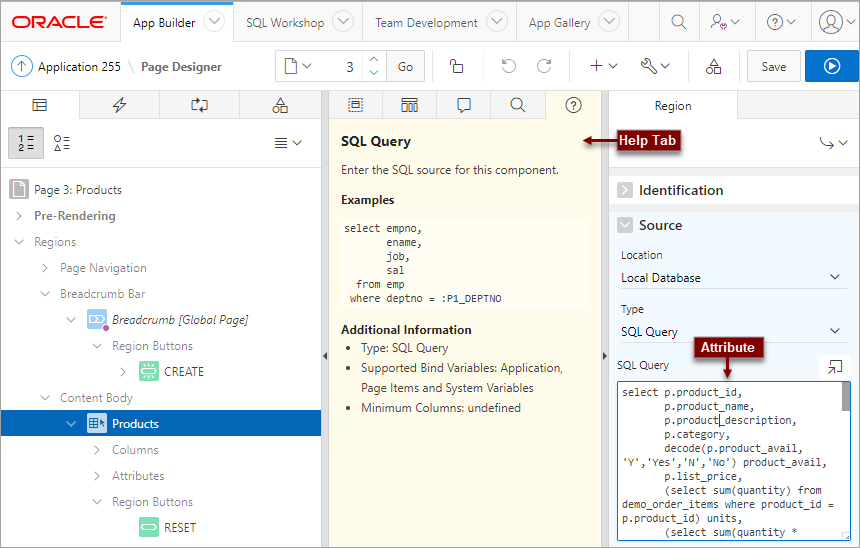Image resolution: width=860 pixels, height=548 pixels.
Task: Open the Utilities wrench menu
Action: (655, 66)
